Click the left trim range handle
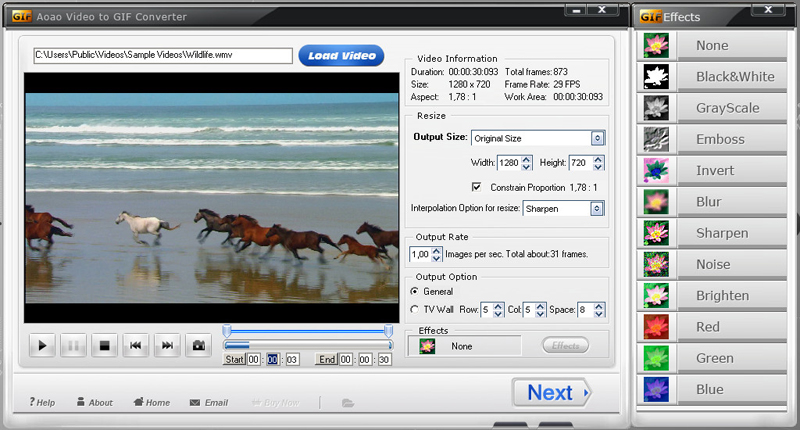This screenshot has width=800, height=430. pyautogui.click(x=227, y=331)
